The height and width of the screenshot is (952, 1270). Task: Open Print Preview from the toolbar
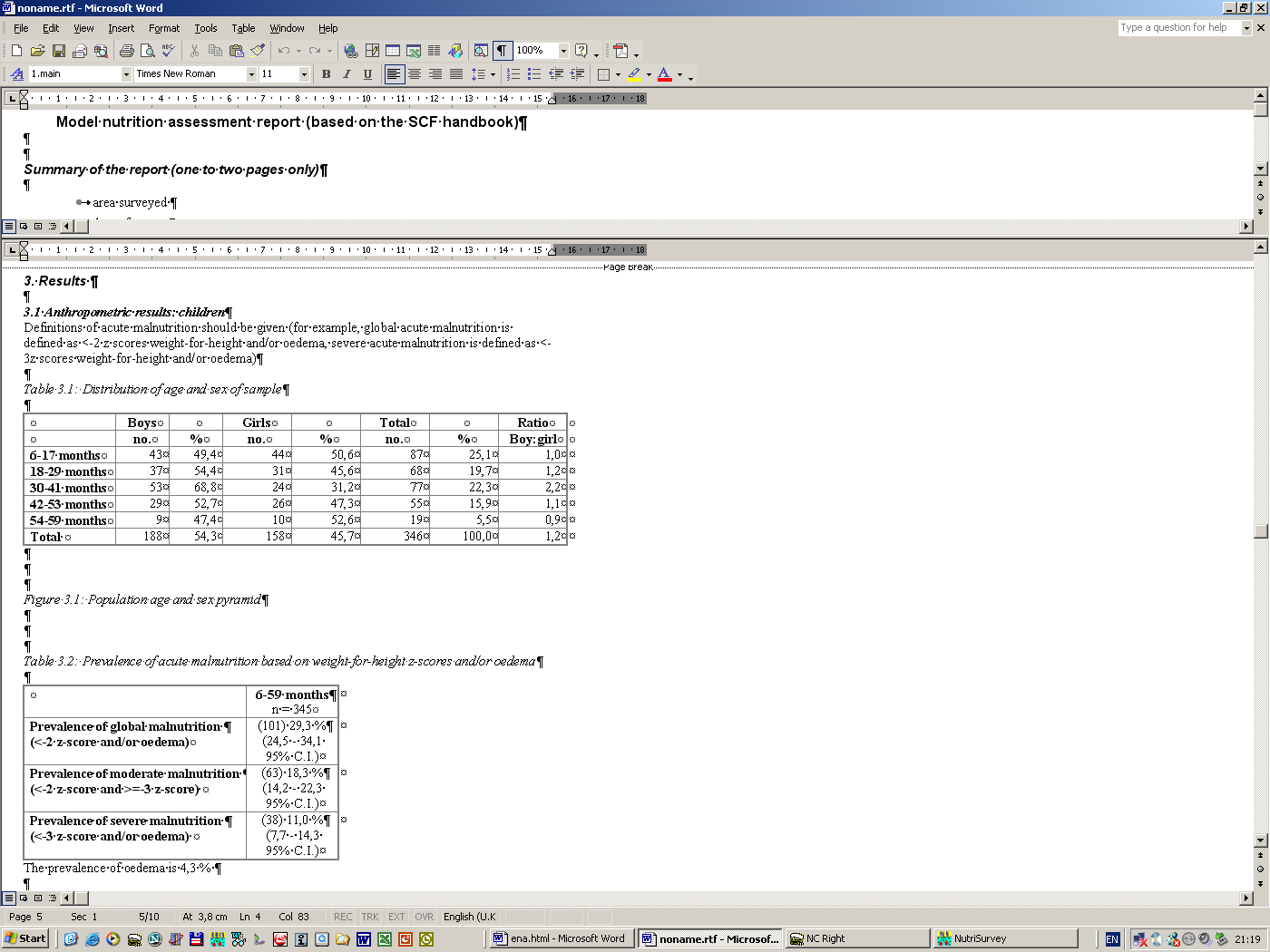coord(147,51)
